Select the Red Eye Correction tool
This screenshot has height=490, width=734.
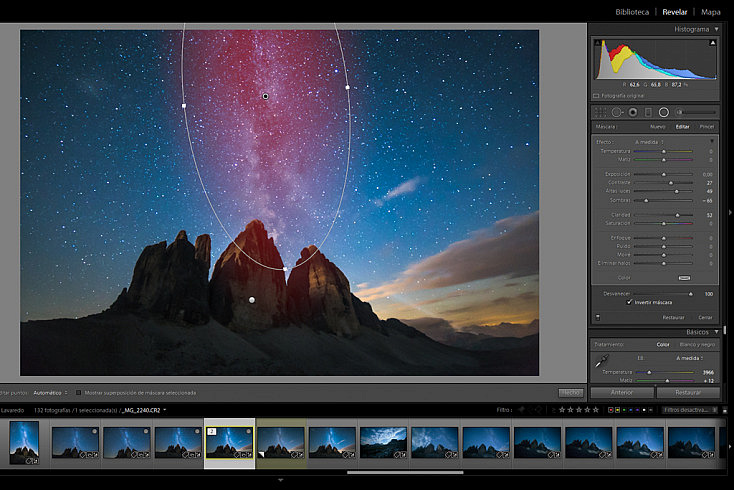click(x=633, y=112)
